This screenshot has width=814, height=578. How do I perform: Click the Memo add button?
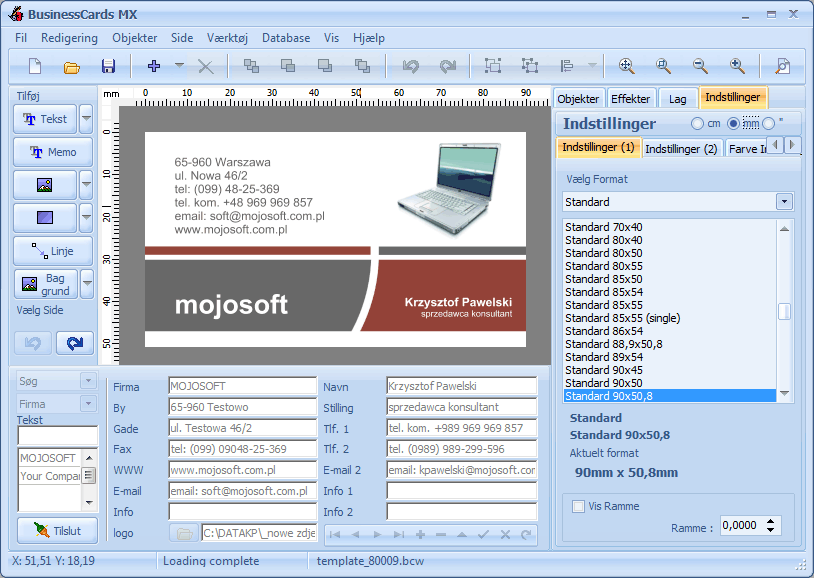[x=53, y=152]
